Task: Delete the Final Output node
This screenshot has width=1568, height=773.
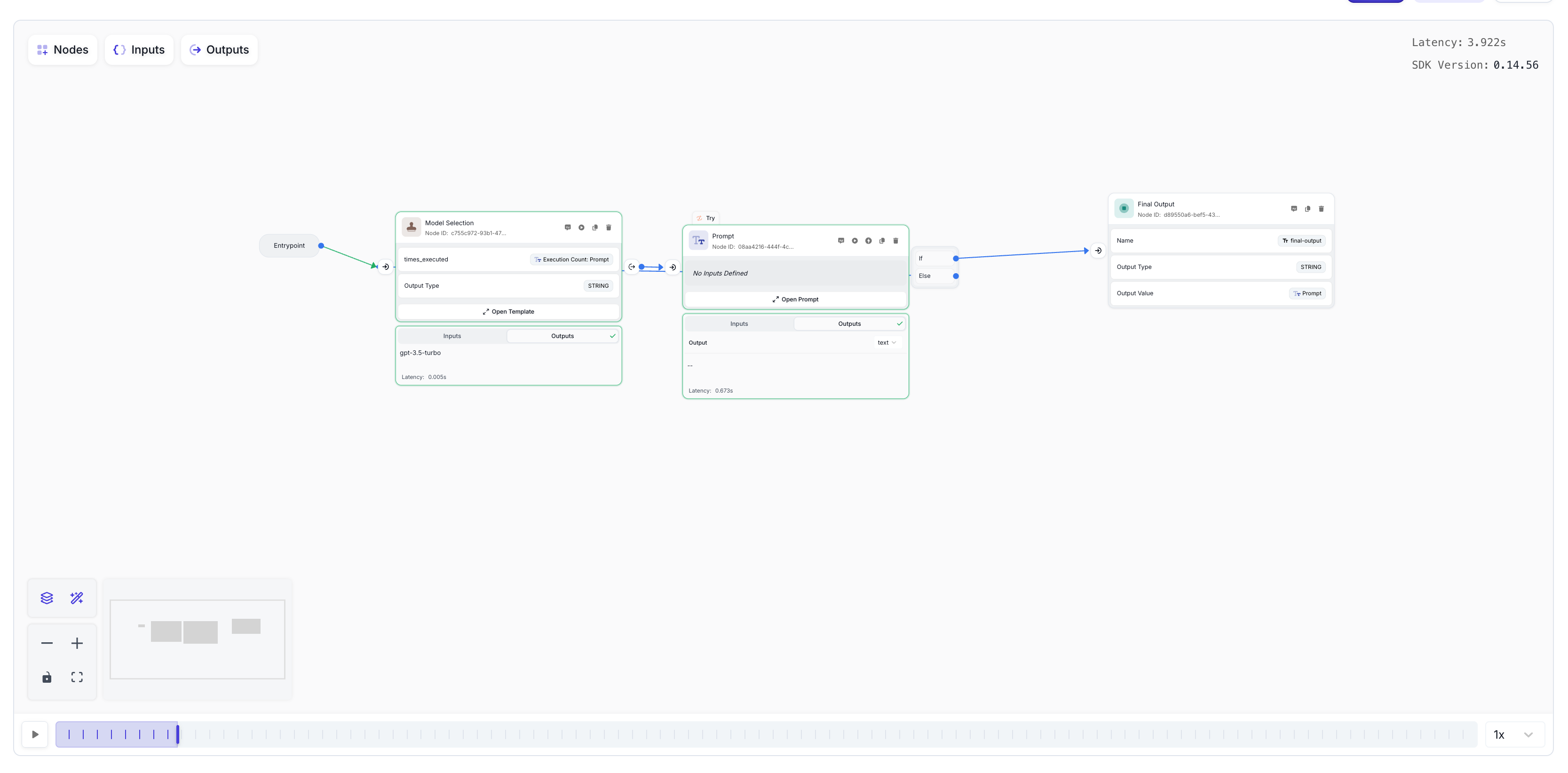Action: 1321,209
